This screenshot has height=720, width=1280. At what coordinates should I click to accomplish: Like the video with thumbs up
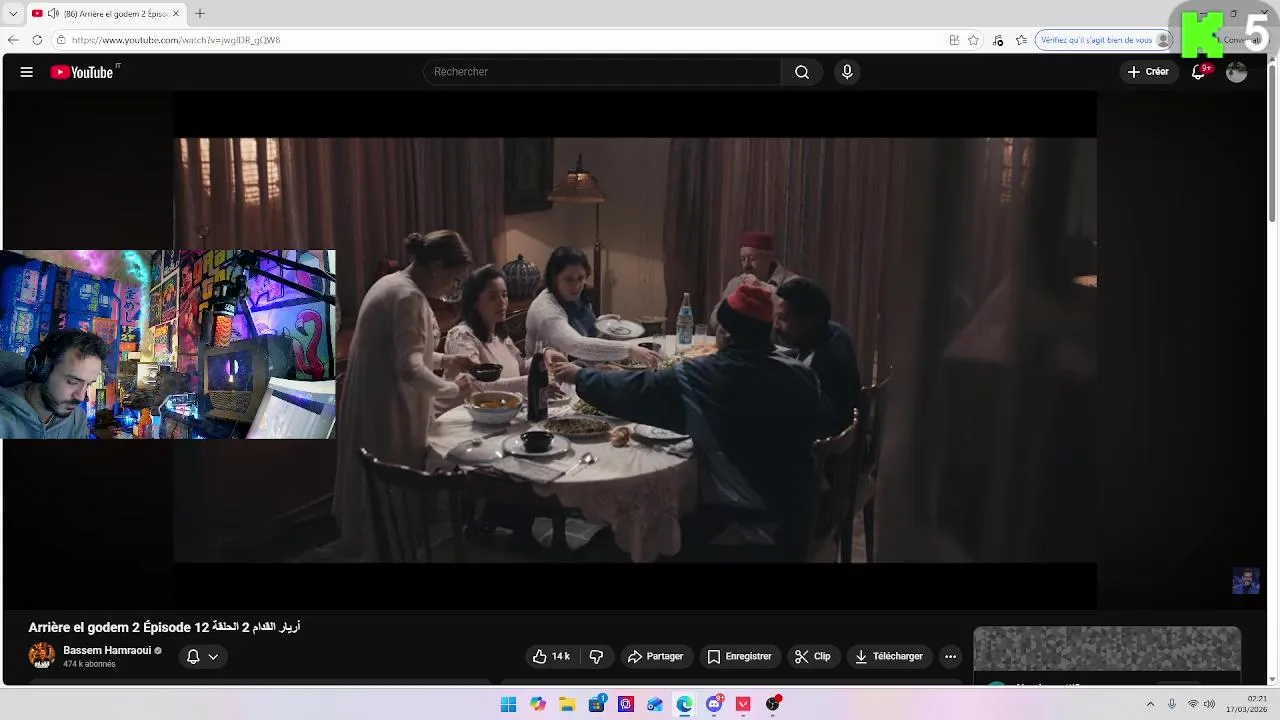point(551,657)
